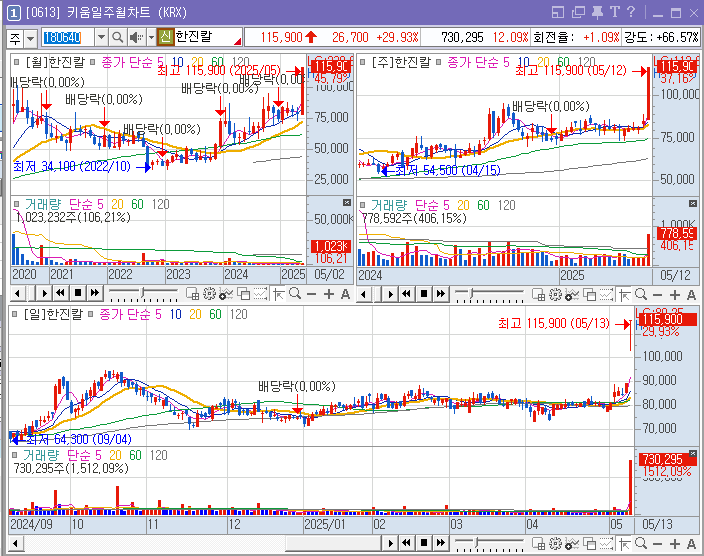The image size is (704, 556).
Task: Fast-forward daily chart replay
Action: click(x=441, y=543)
